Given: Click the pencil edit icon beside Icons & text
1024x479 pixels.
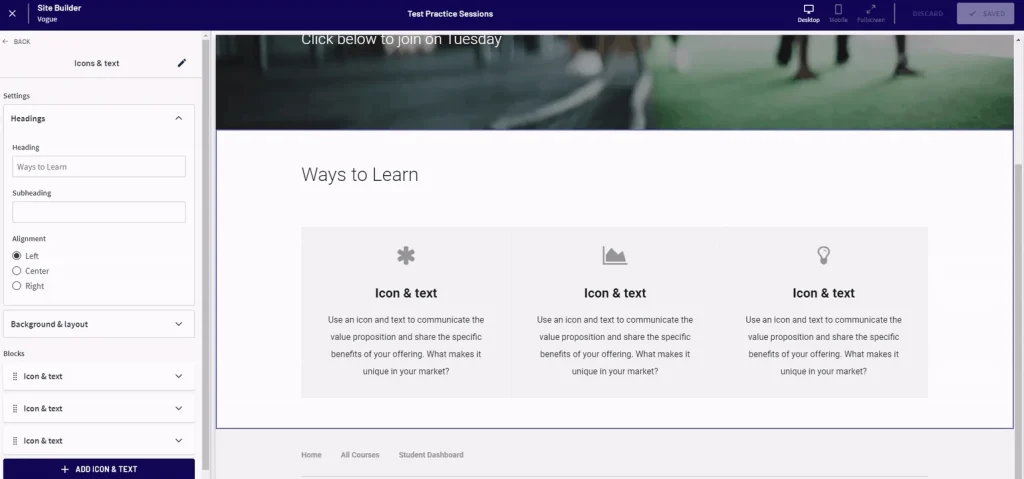Looking at the screenshot, I should 182,63.
